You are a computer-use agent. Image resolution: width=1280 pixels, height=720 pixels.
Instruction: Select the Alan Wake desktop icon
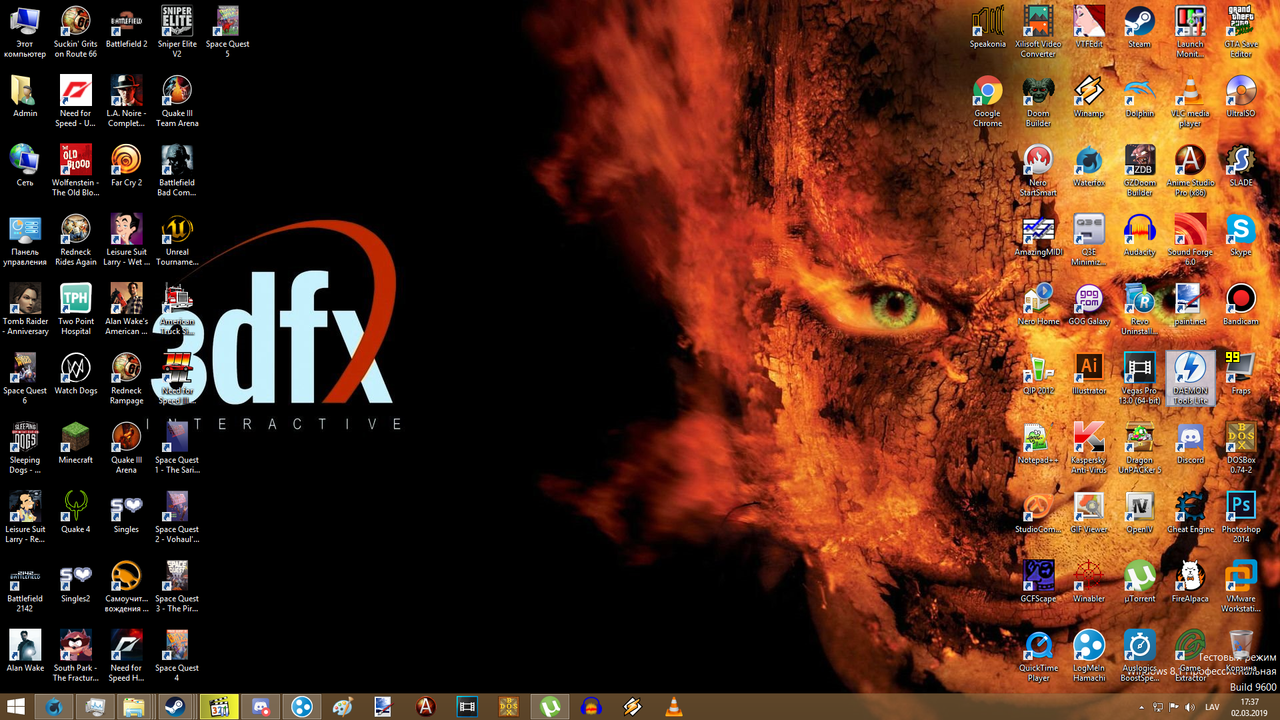[25, 651]
